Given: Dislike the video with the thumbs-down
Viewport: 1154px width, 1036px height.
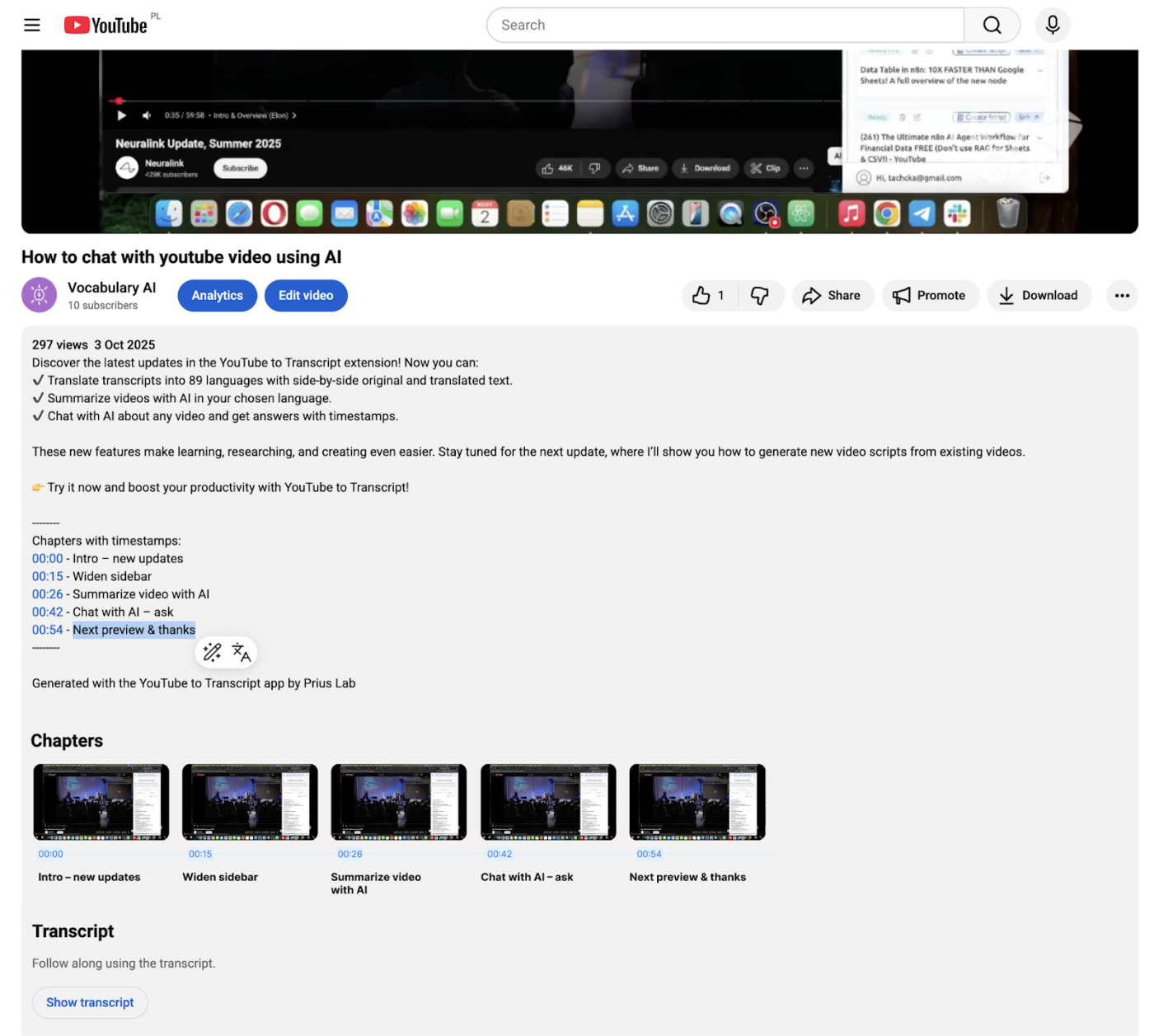Looking at the screenshot, I should coord(760,295).
